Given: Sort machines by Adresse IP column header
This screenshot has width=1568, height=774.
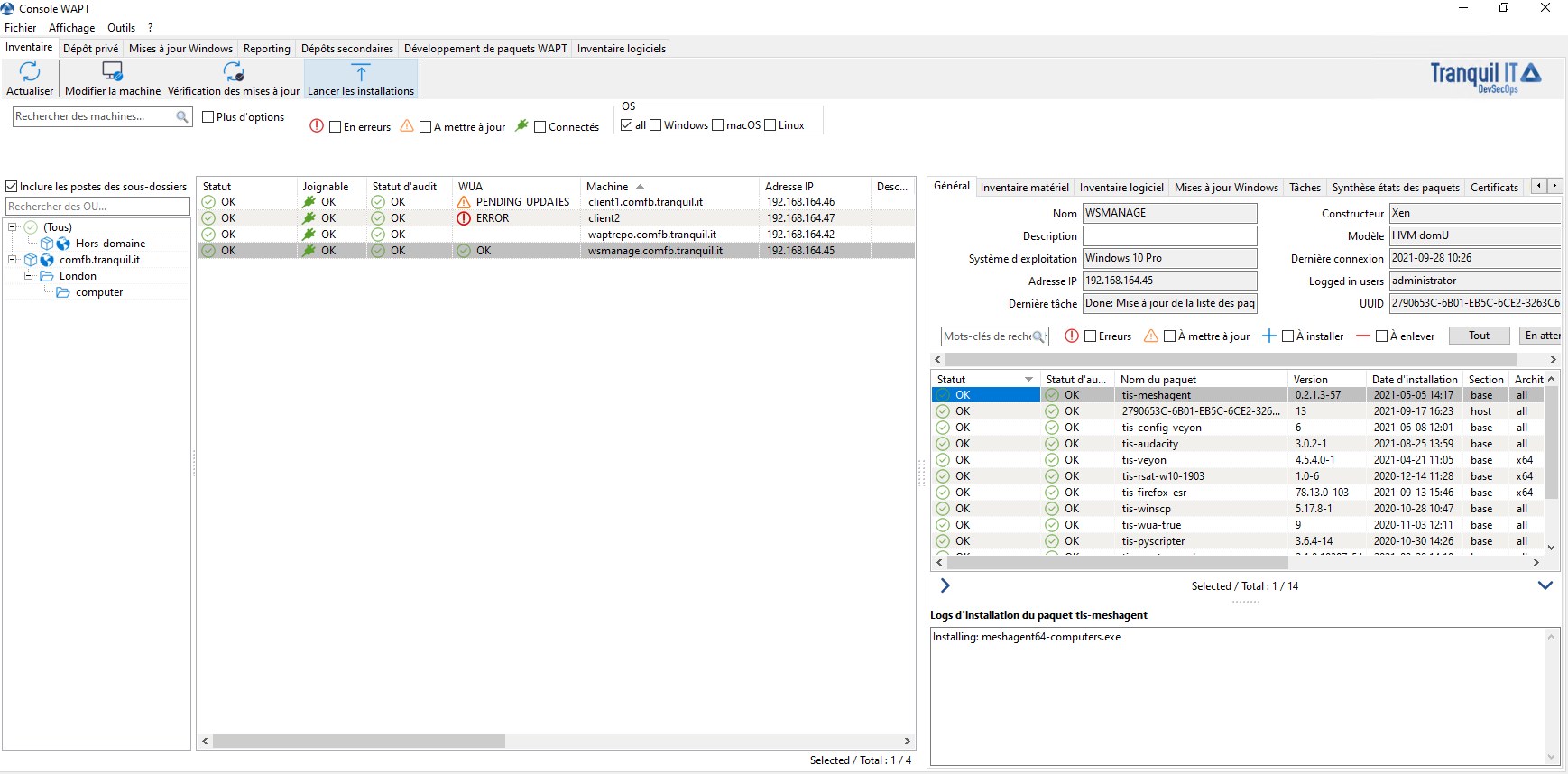Looking at the screenshot, I should click(789, 187).
